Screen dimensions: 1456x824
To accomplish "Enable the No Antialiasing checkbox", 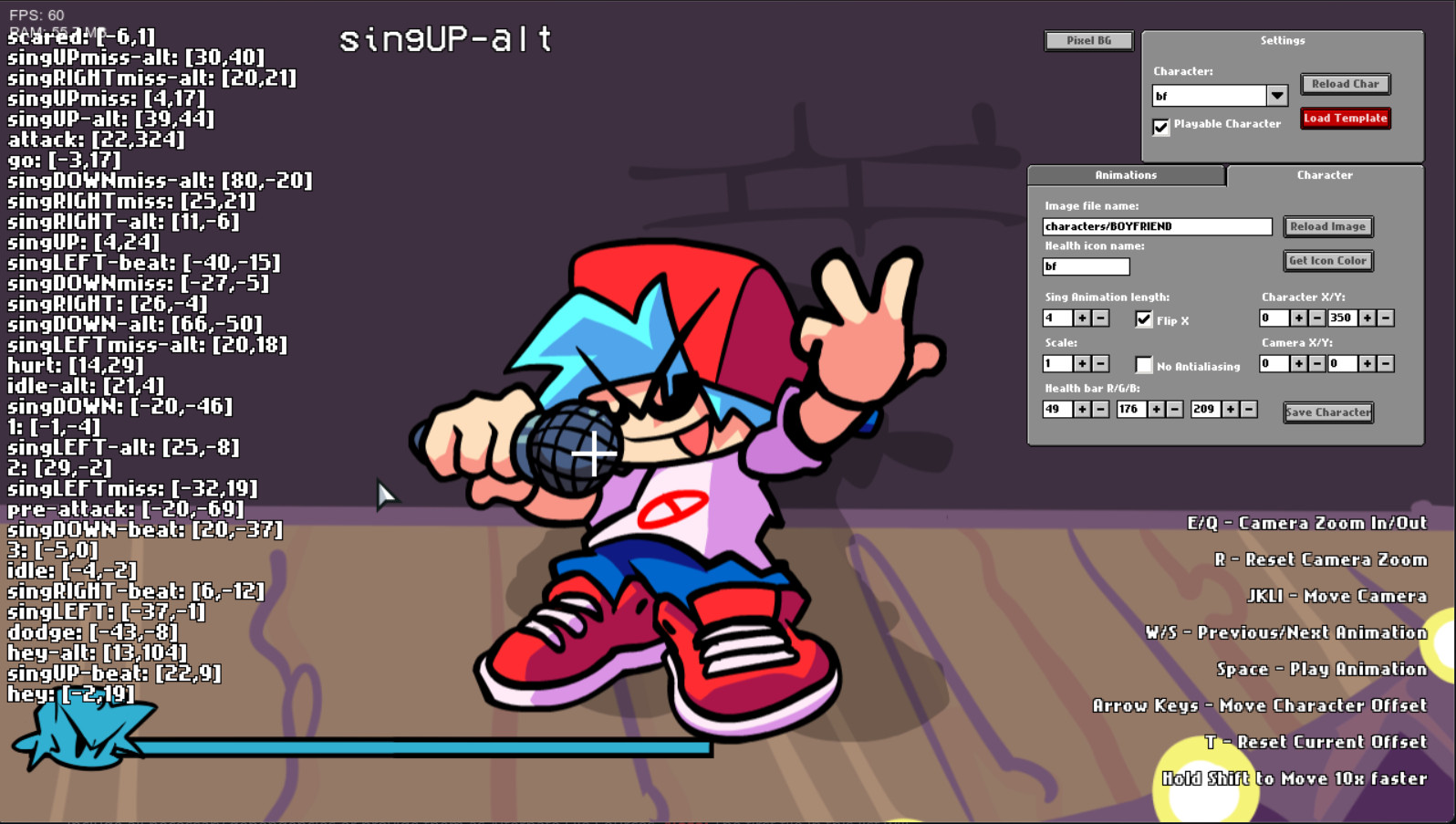I will 1144,365.
